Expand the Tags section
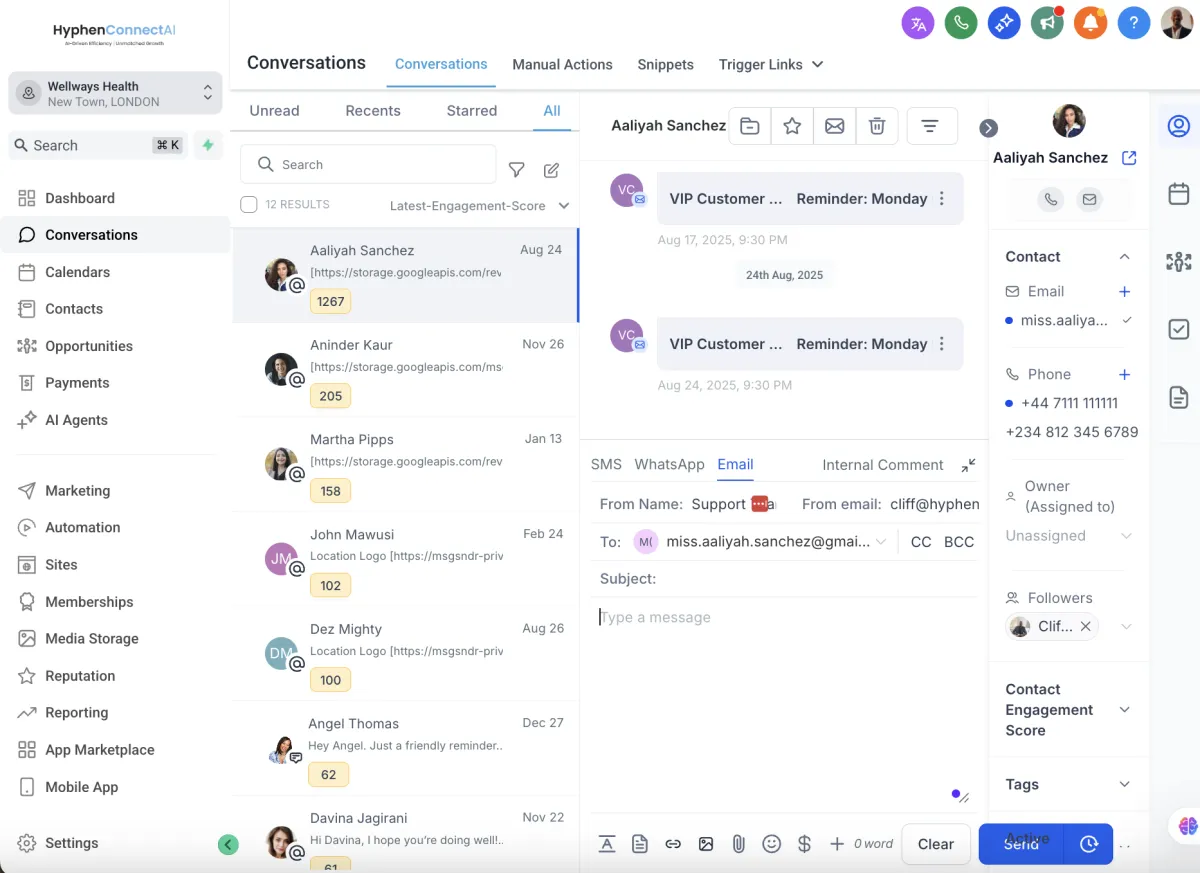Screen dimensions: 1200x873 (x=1124, y=785)
